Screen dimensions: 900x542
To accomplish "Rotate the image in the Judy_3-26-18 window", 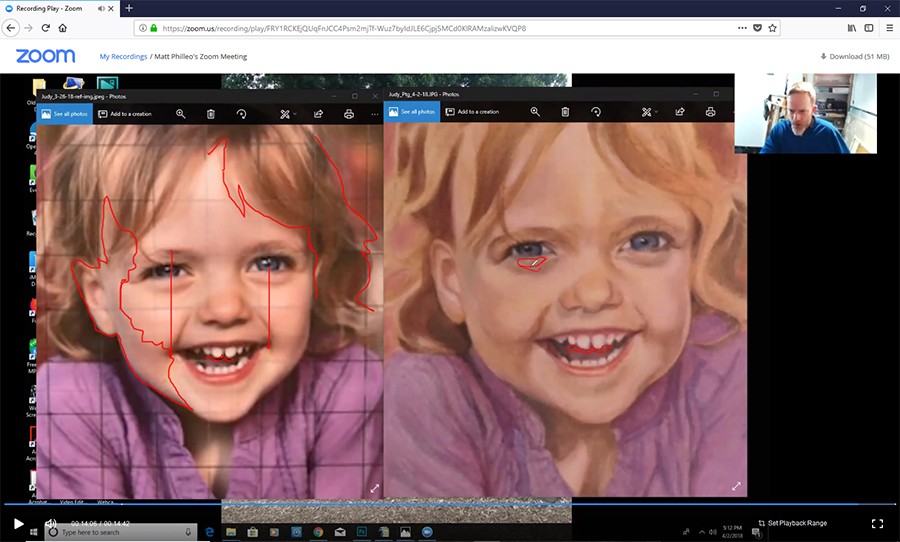I will click(241, 114).
